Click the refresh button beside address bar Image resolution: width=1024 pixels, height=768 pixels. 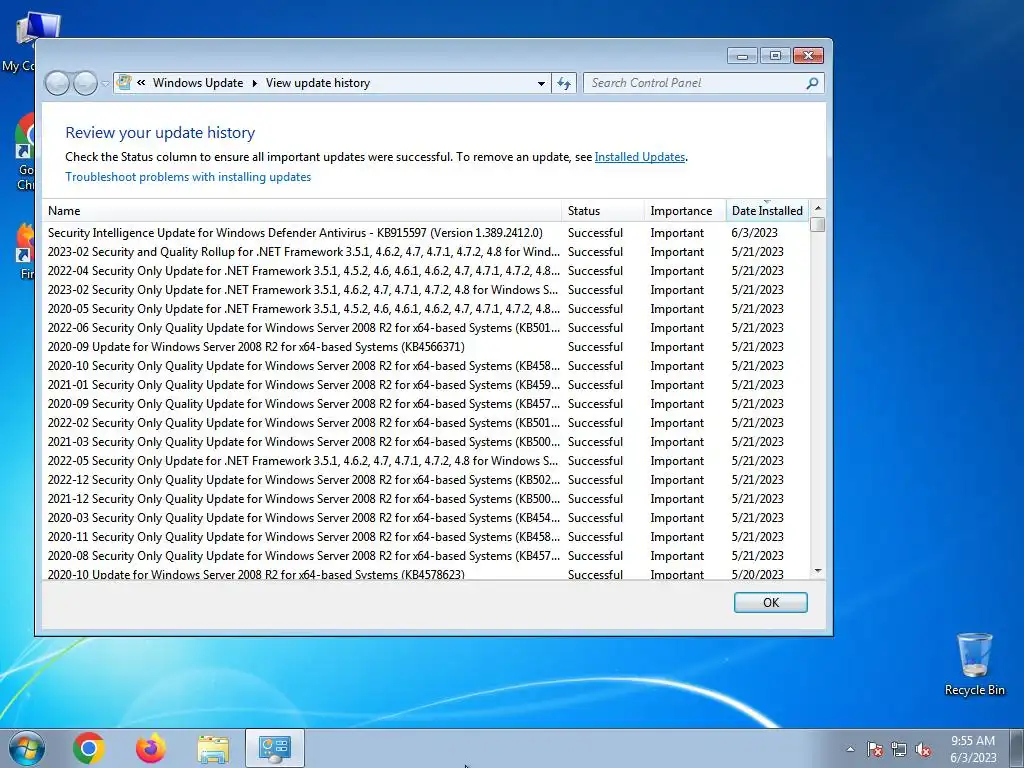click(x=564, y=83)
